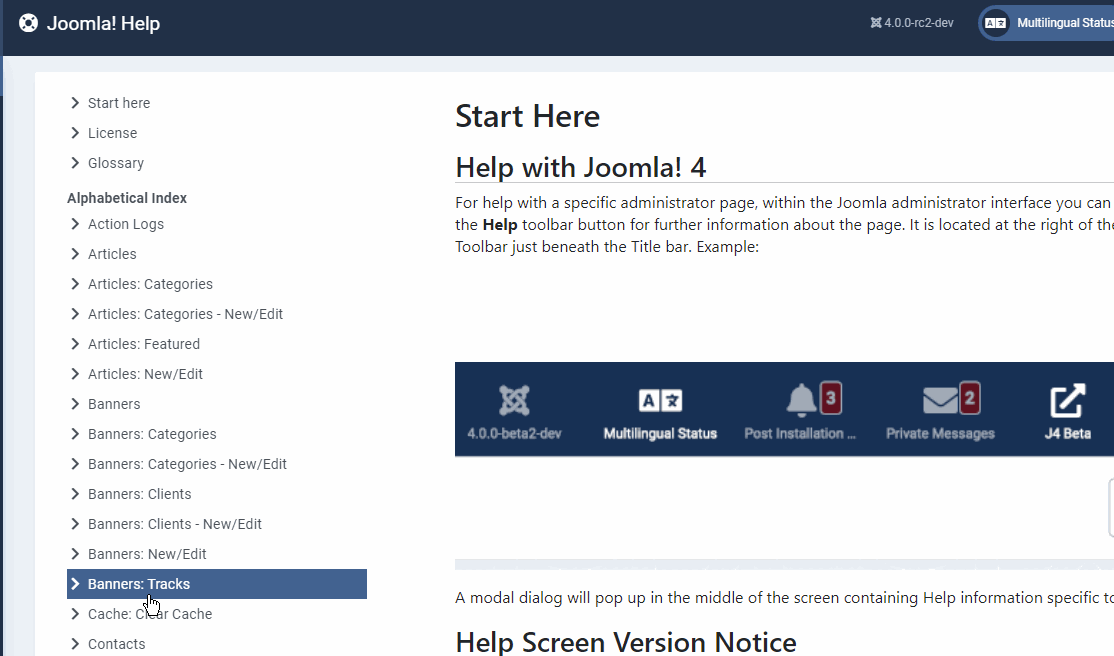
Task: Select Banners: Categories in the index
Action: [152, 434]
